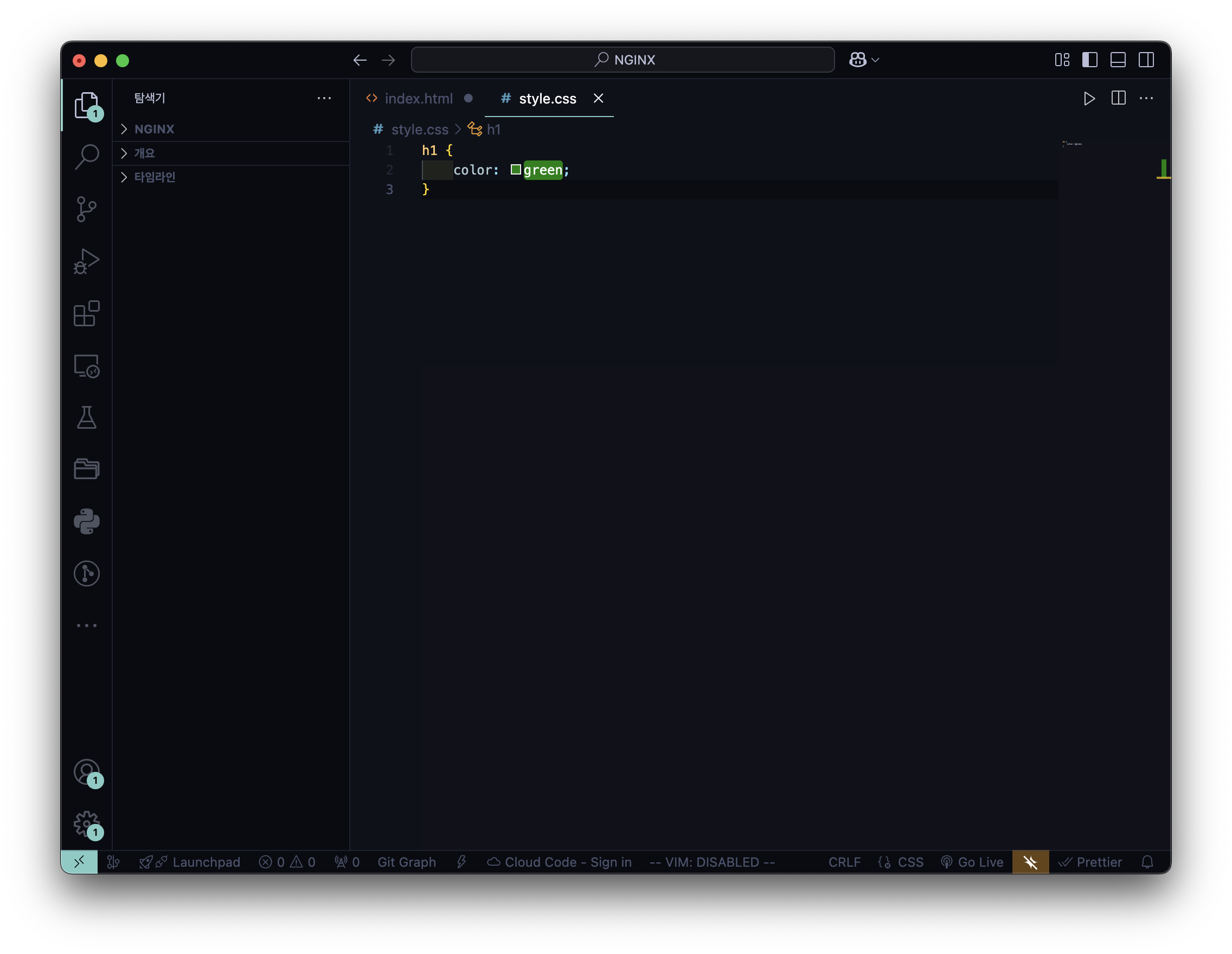Open the Source Control view
The width and height of the screenshot is (1232, 954).
[x=86, y=209]
